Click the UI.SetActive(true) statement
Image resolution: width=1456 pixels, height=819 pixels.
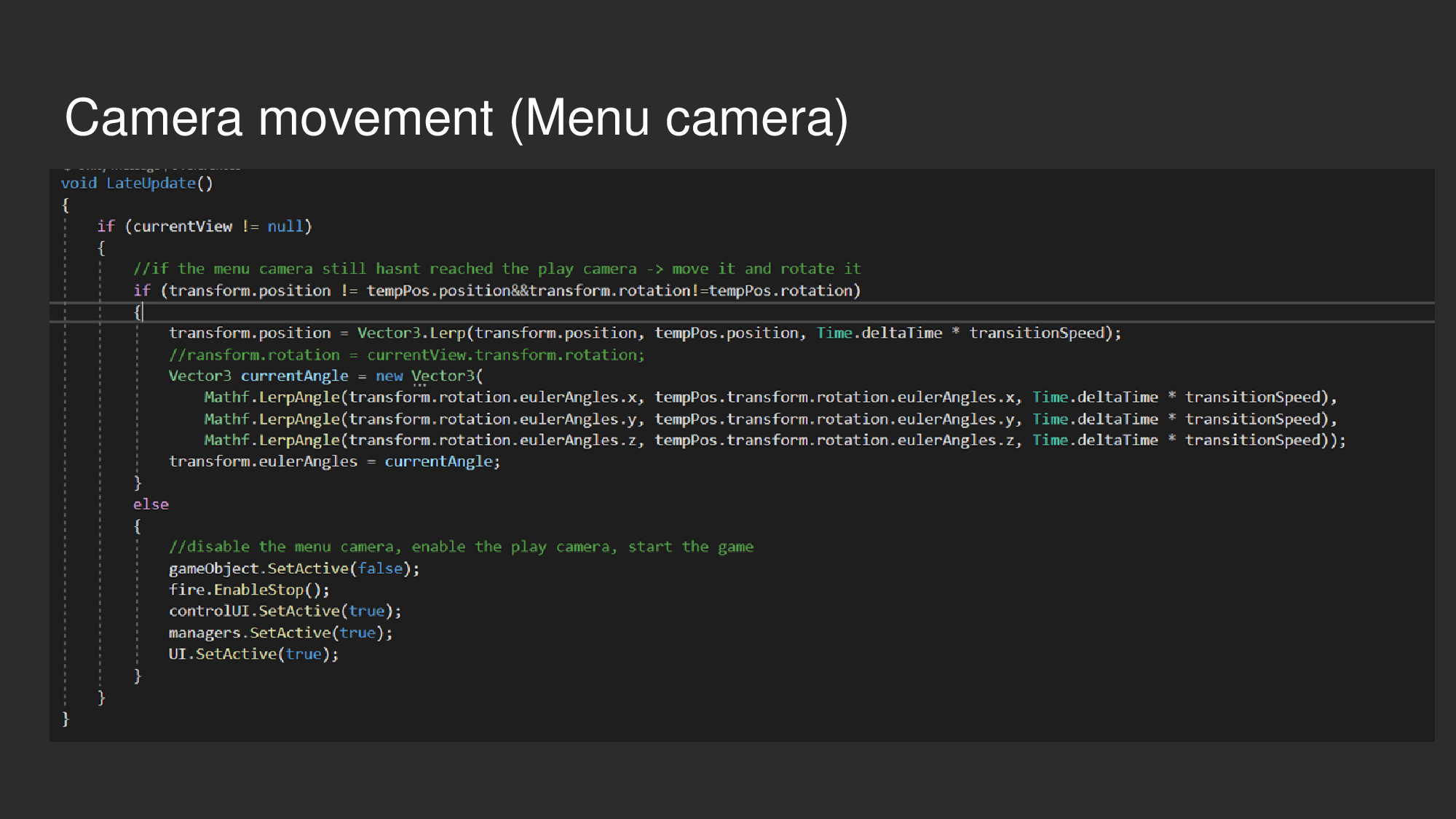[x=253, y=654]
